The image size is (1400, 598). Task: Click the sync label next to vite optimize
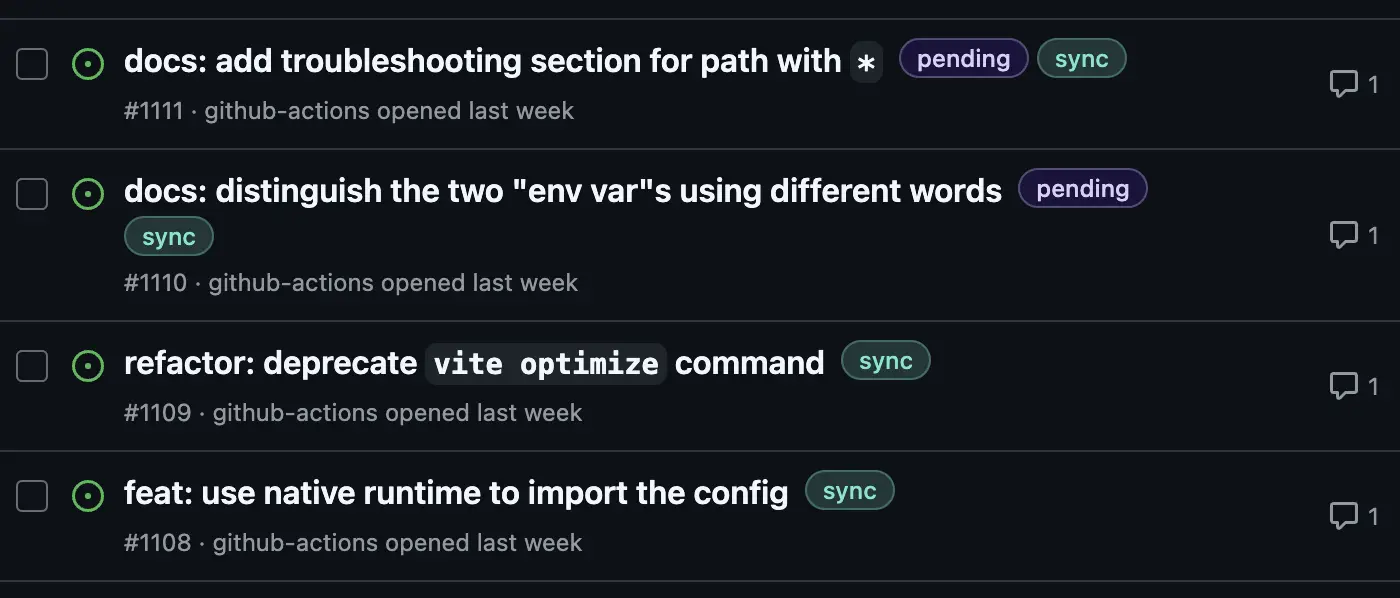[x=886, y=361]
